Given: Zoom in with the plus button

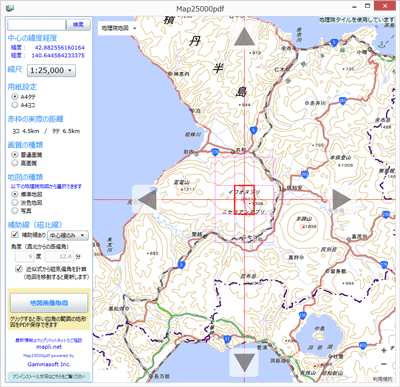Looking at the screenshot, I should coord(384,350).
